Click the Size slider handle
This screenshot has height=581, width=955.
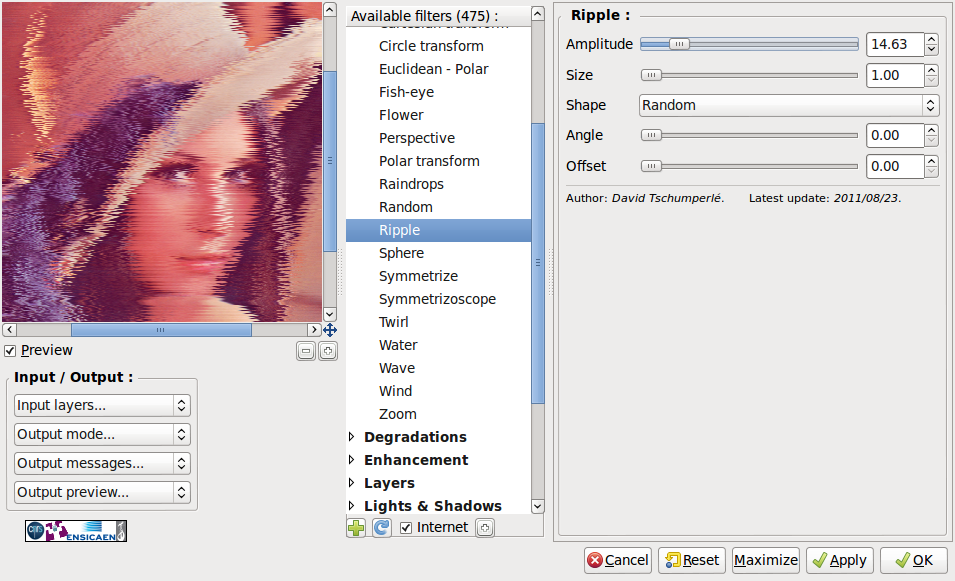click(651, 76)
